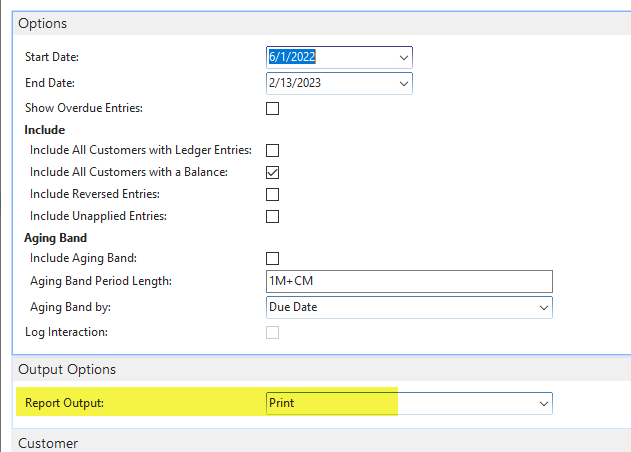
Task: Check Include All Customers with Ledger Entries
Action: click(272, 151)
